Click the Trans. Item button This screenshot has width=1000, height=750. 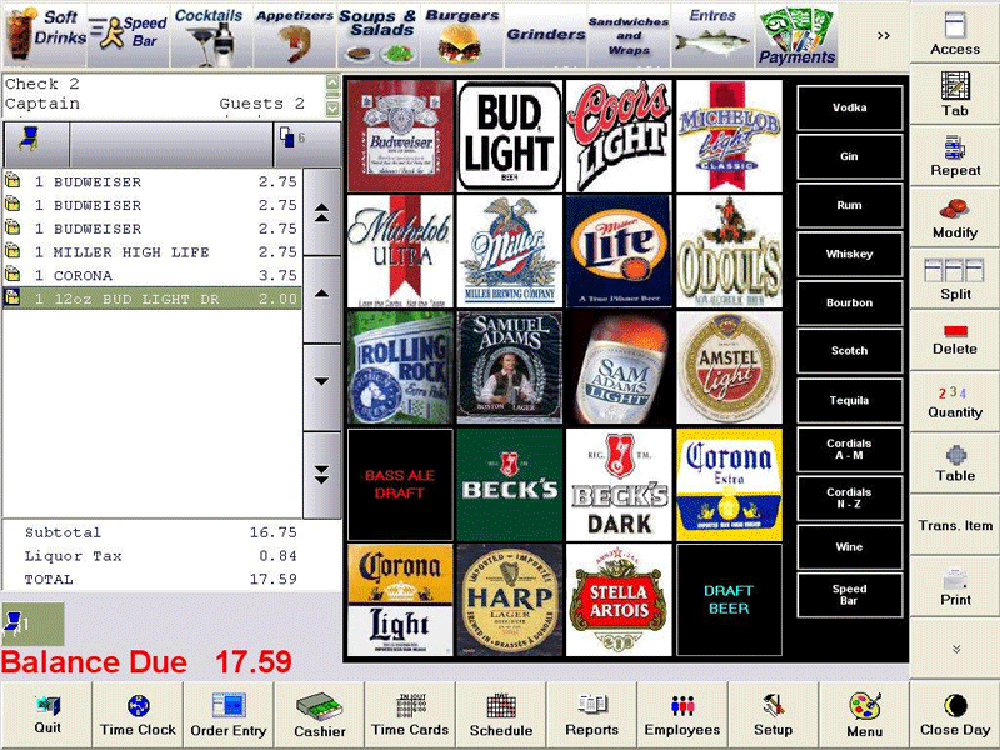pos(955,526)
